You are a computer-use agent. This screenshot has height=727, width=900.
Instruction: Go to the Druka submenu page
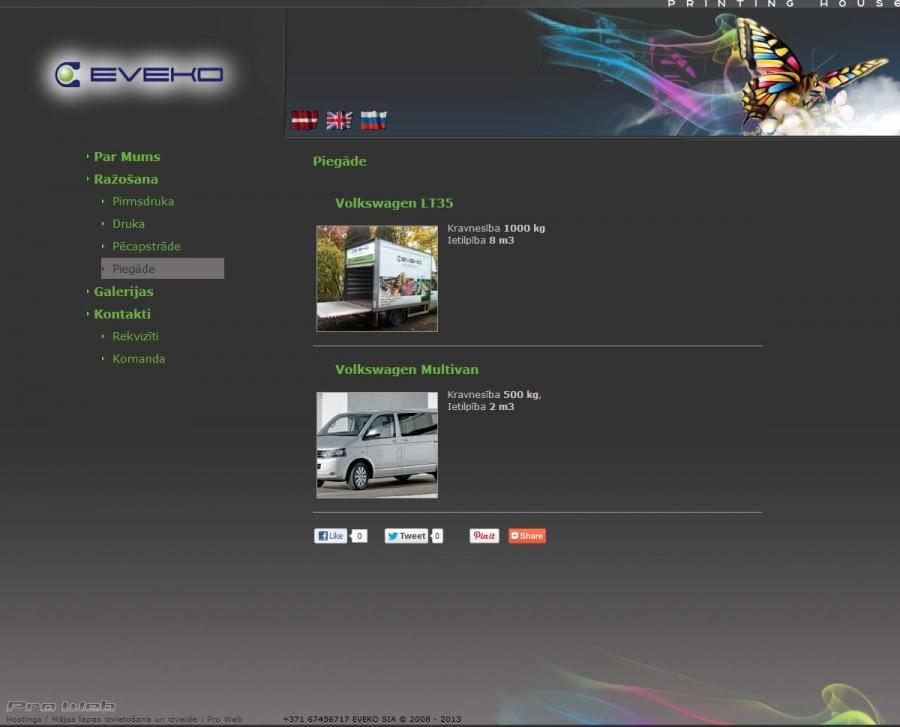point(129,224)
